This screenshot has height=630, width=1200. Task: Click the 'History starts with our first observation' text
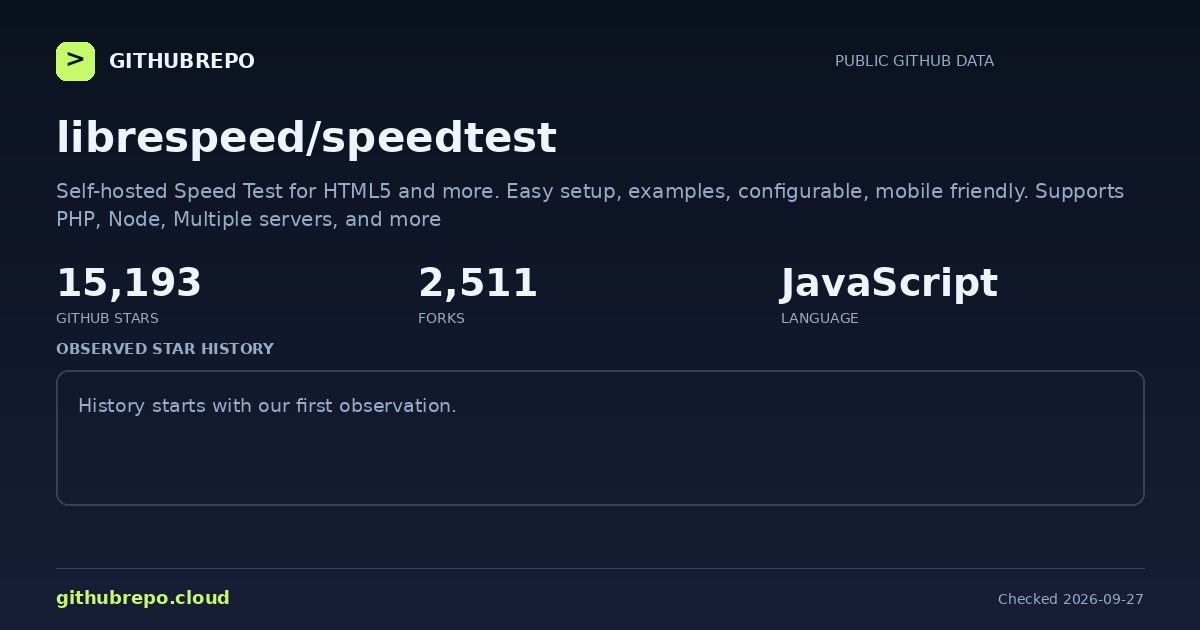[267, 406]
